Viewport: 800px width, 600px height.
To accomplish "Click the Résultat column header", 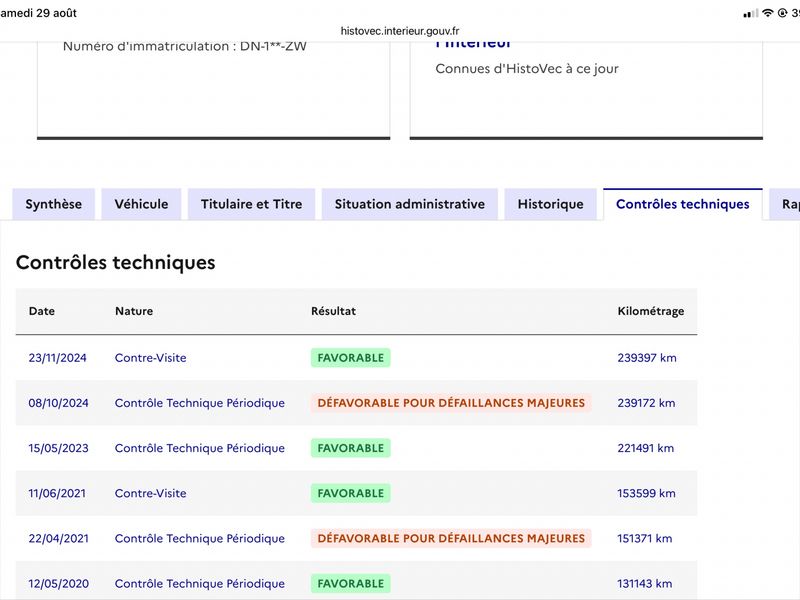I will click(334, 311).
